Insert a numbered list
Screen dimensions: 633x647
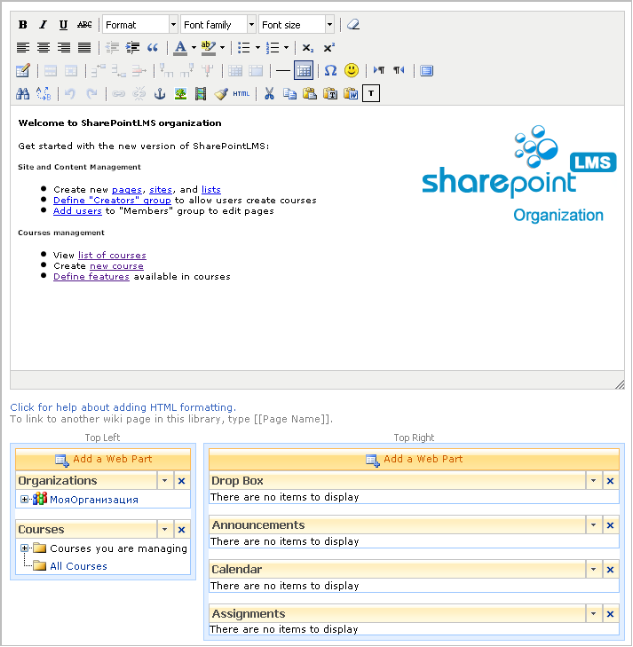click(272, 48)
